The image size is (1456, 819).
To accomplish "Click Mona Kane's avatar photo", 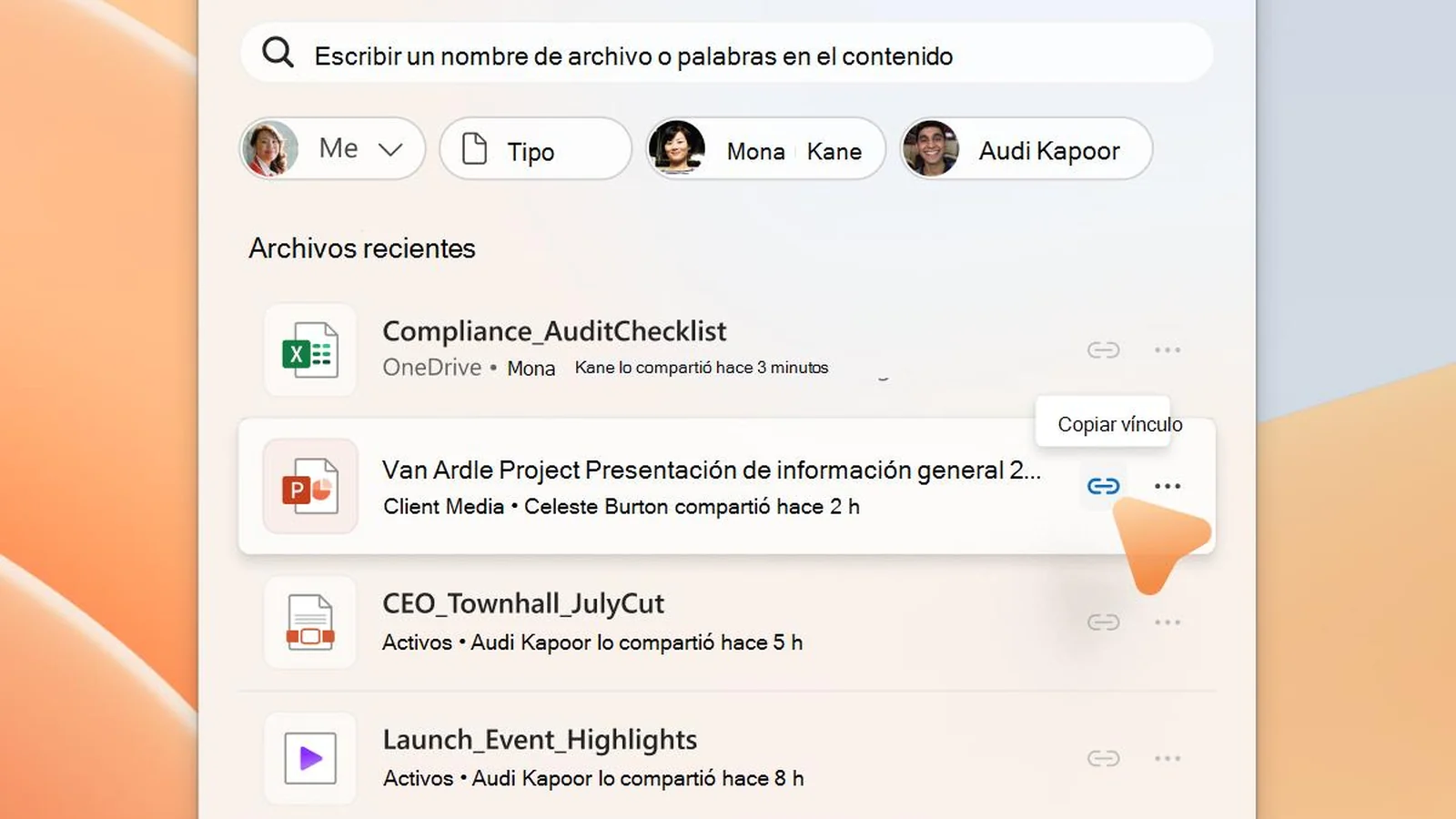I will [x=676, y=148].
